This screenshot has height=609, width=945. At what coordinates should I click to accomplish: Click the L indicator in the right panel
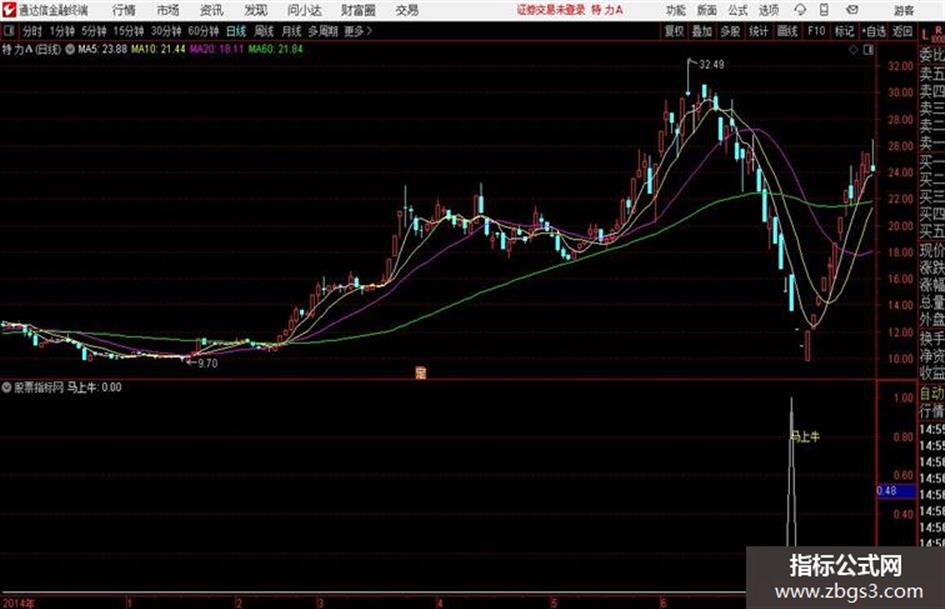tap(925, 34)
